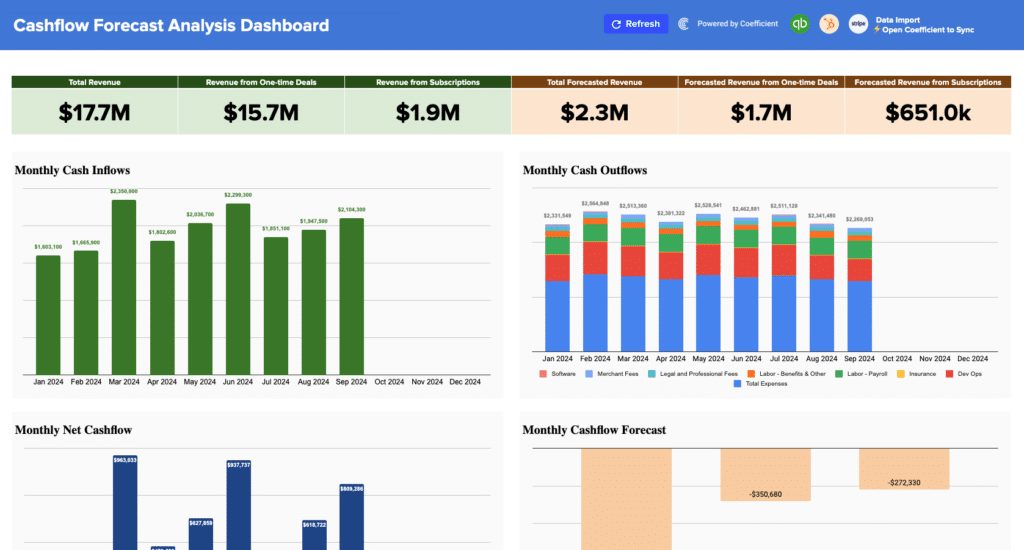Click the $1,603,100 inflow data label

[48, 247]
